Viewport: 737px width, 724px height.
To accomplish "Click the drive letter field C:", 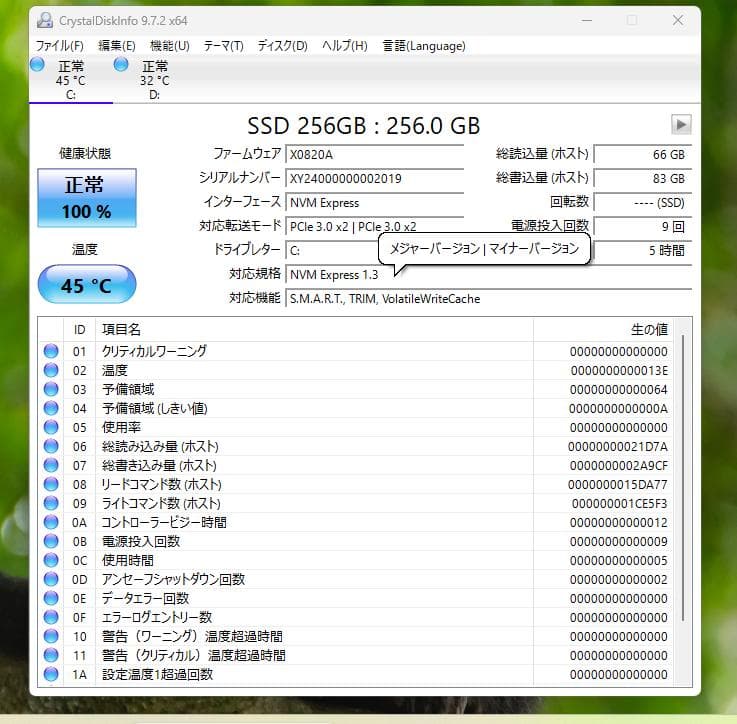I will [x=332, y=251].
